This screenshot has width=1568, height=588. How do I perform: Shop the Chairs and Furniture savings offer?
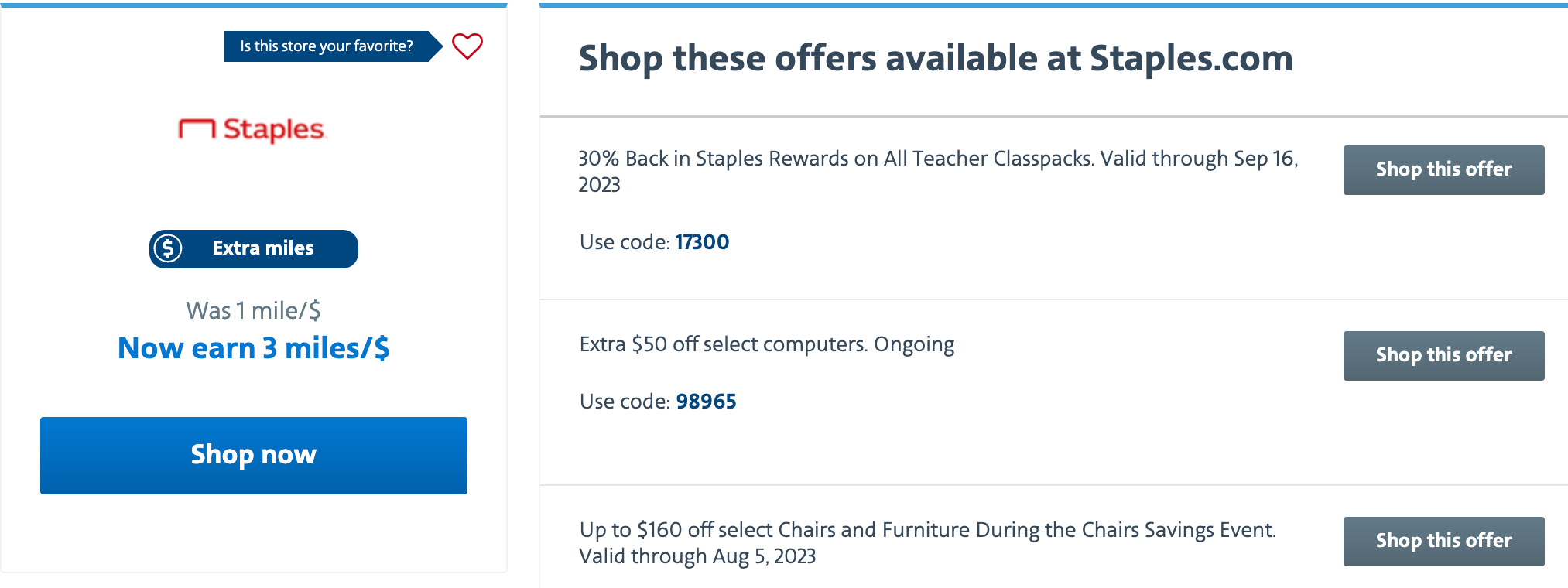(x=1443, y=541)
